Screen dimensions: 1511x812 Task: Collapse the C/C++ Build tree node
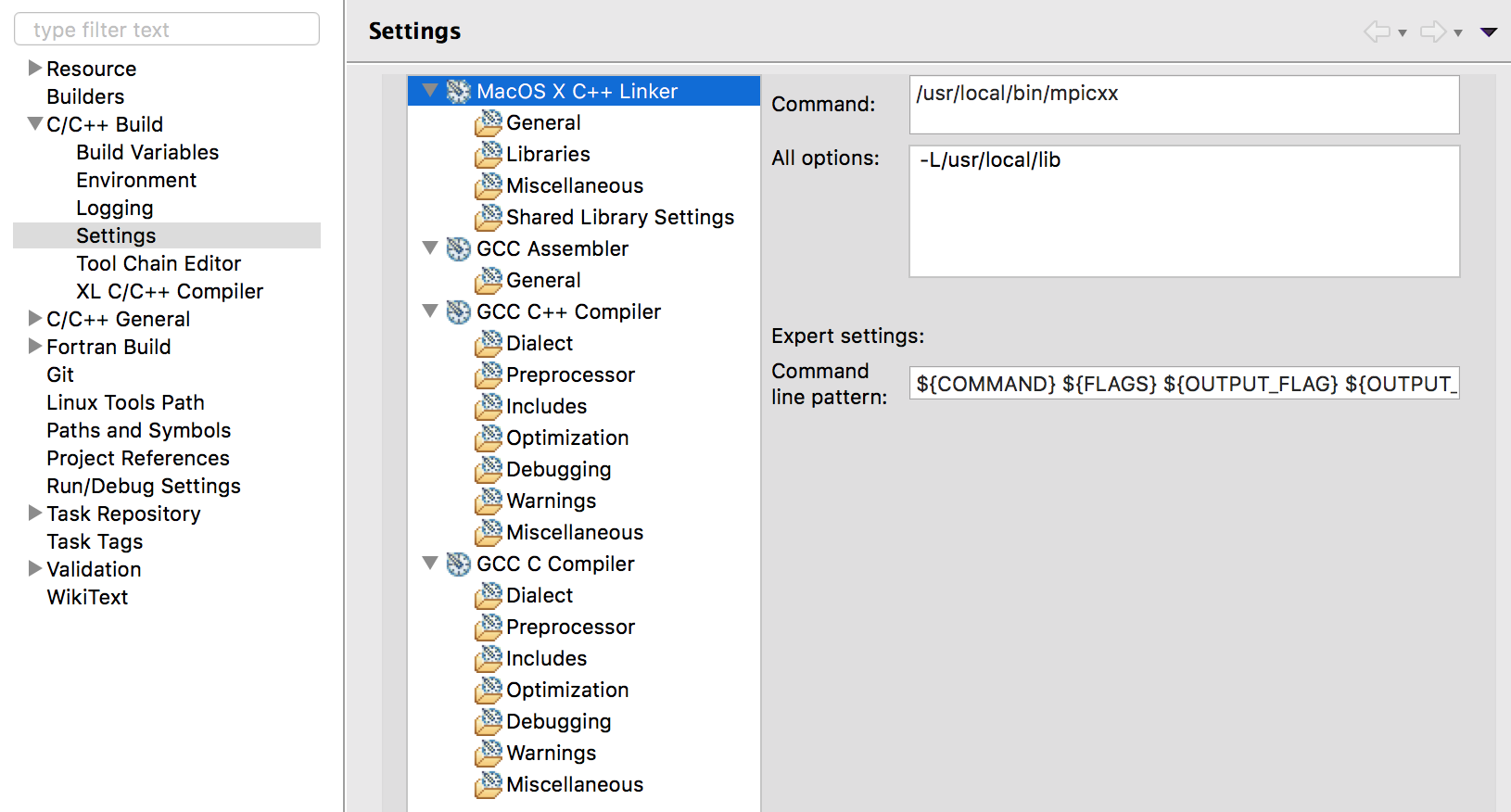35,123
